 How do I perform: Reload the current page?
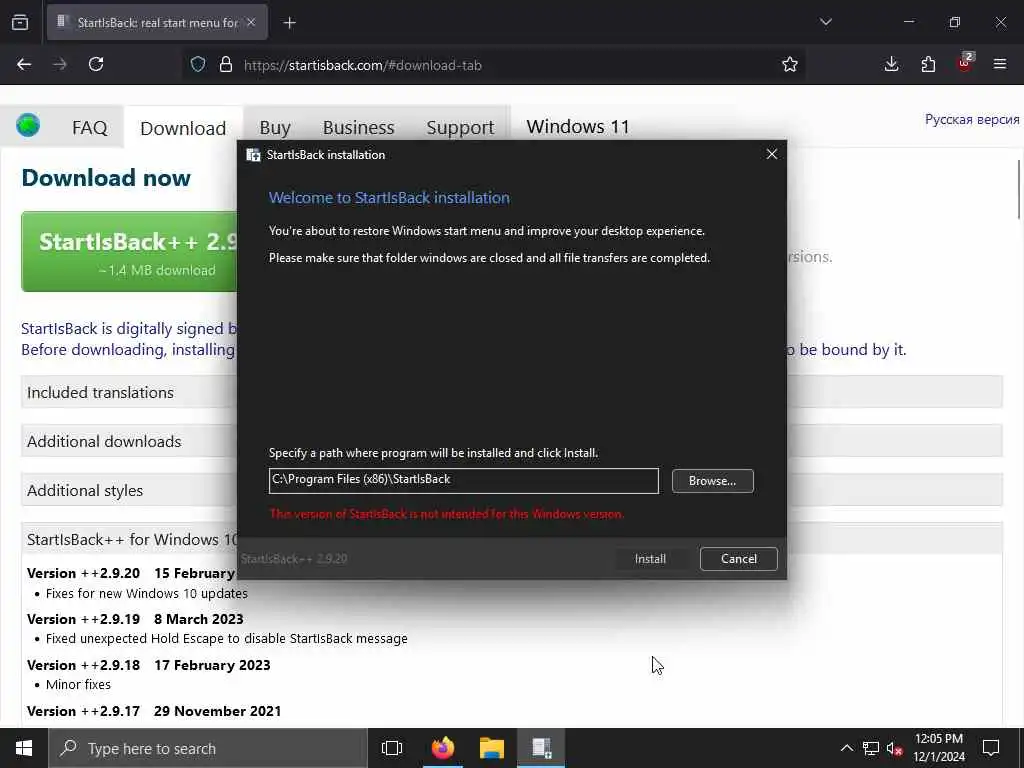pyautogui.click(x=96, y=64)
